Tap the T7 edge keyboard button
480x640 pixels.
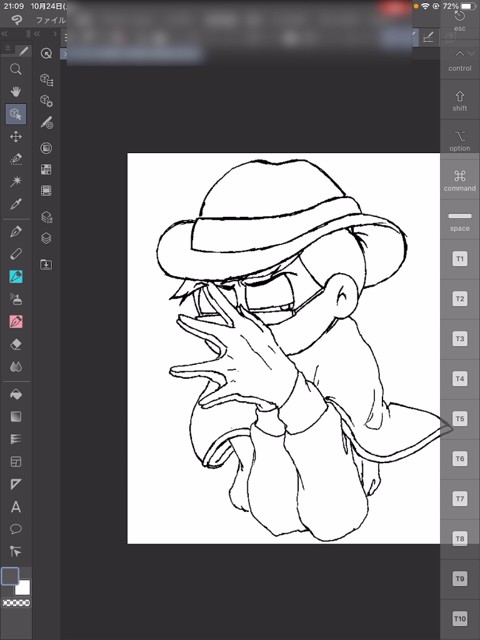coord(460,499)
